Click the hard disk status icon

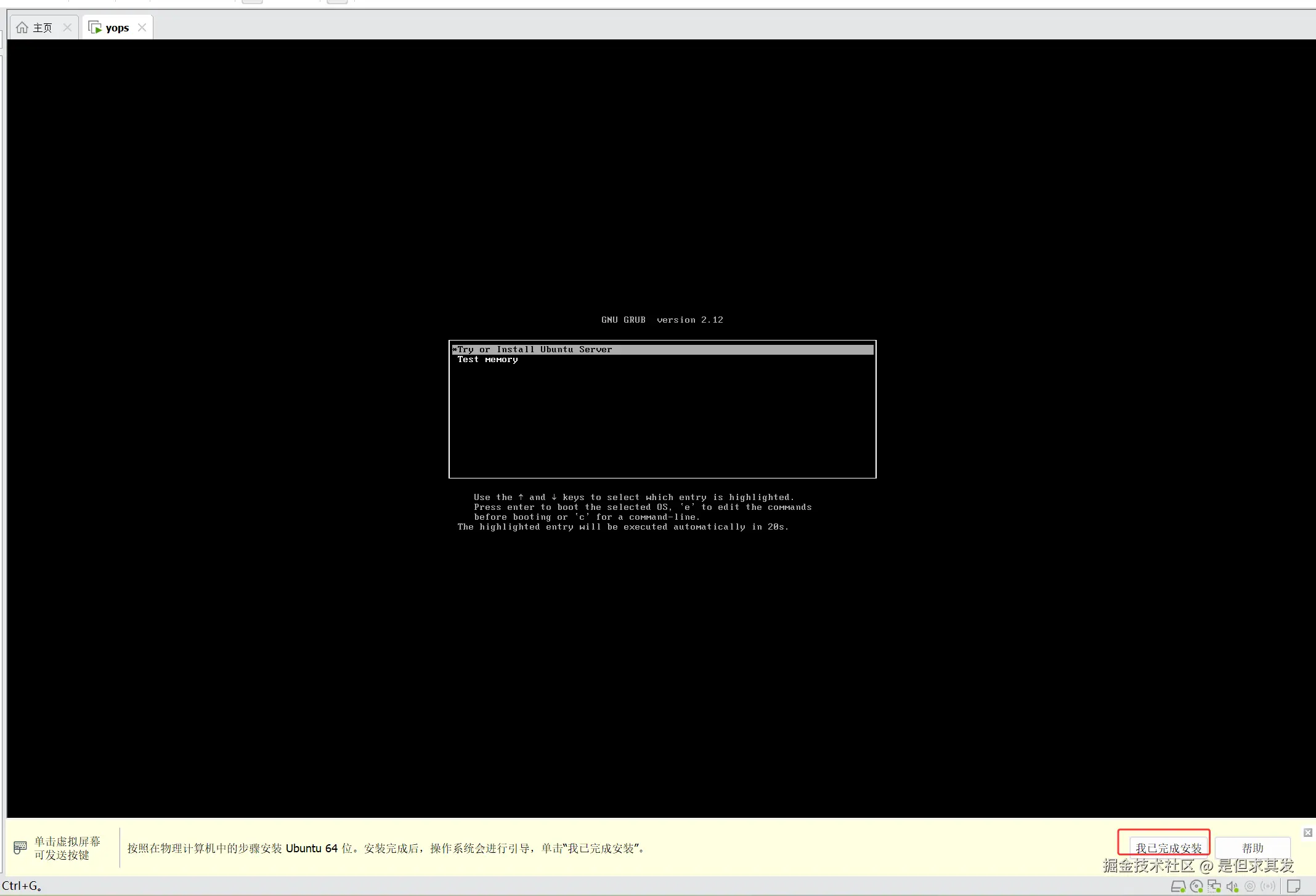click(x=1178, y=887)
